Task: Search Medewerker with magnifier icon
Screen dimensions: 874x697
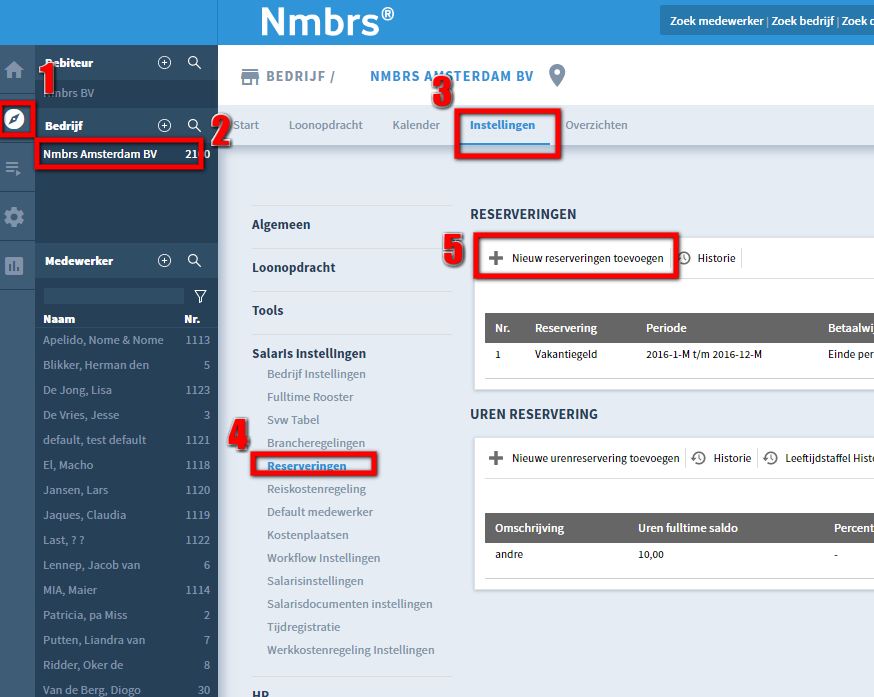Action: tap(194, 260)
